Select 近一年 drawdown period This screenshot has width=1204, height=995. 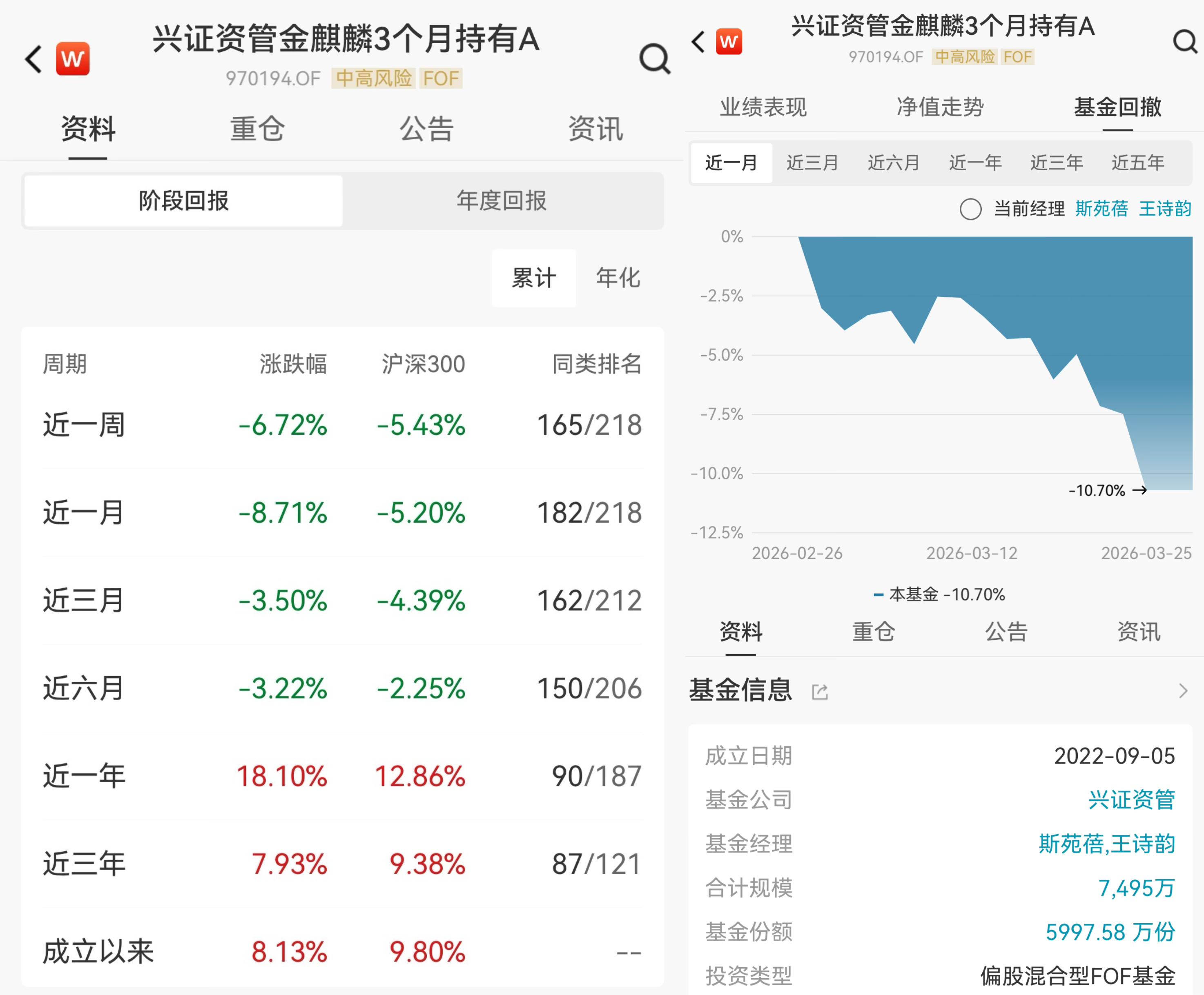974,163
